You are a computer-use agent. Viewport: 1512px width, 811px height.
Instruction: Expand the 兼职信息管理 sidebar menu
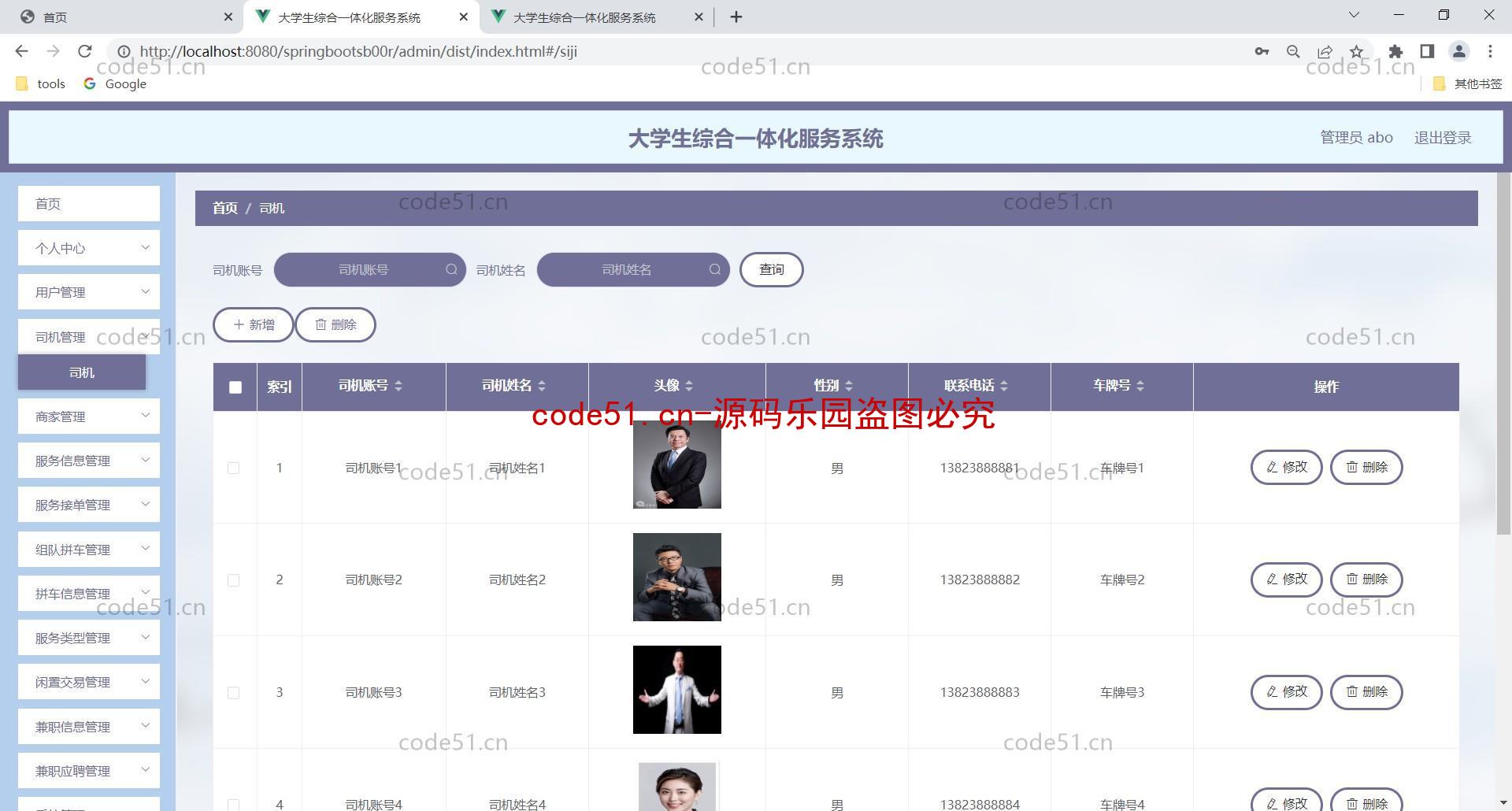click(89, 726)
